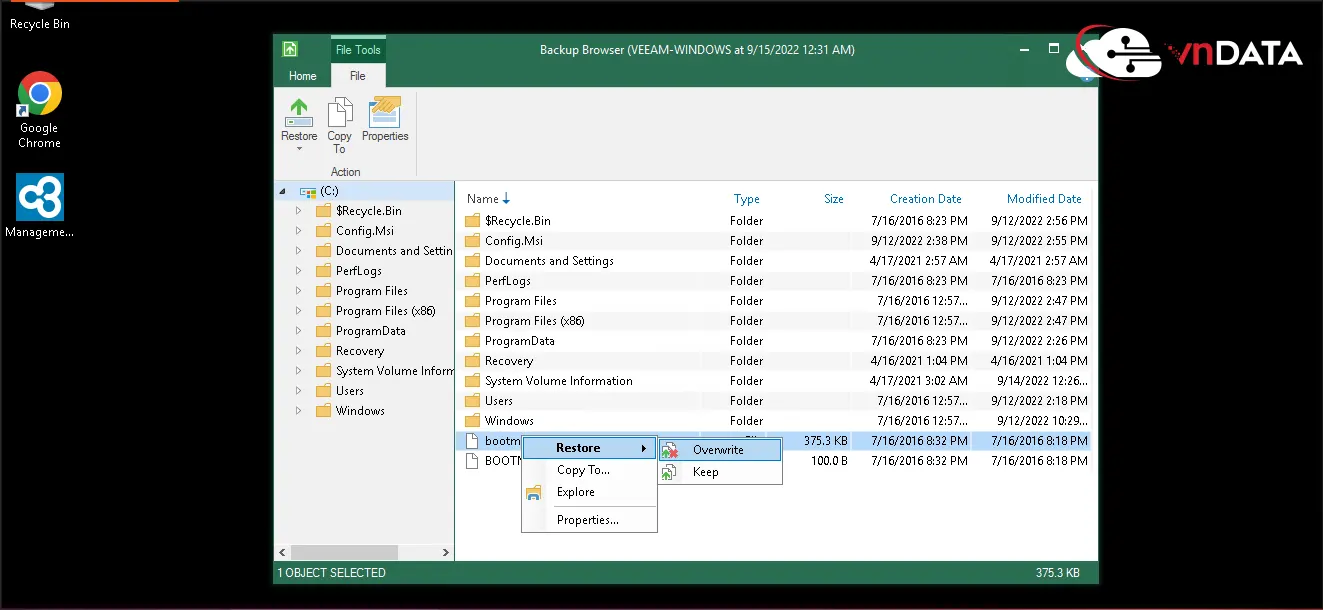Select Config.Msi folder icon in the file list
Screen dimensions: 1323x610
(x=473, y=241)
